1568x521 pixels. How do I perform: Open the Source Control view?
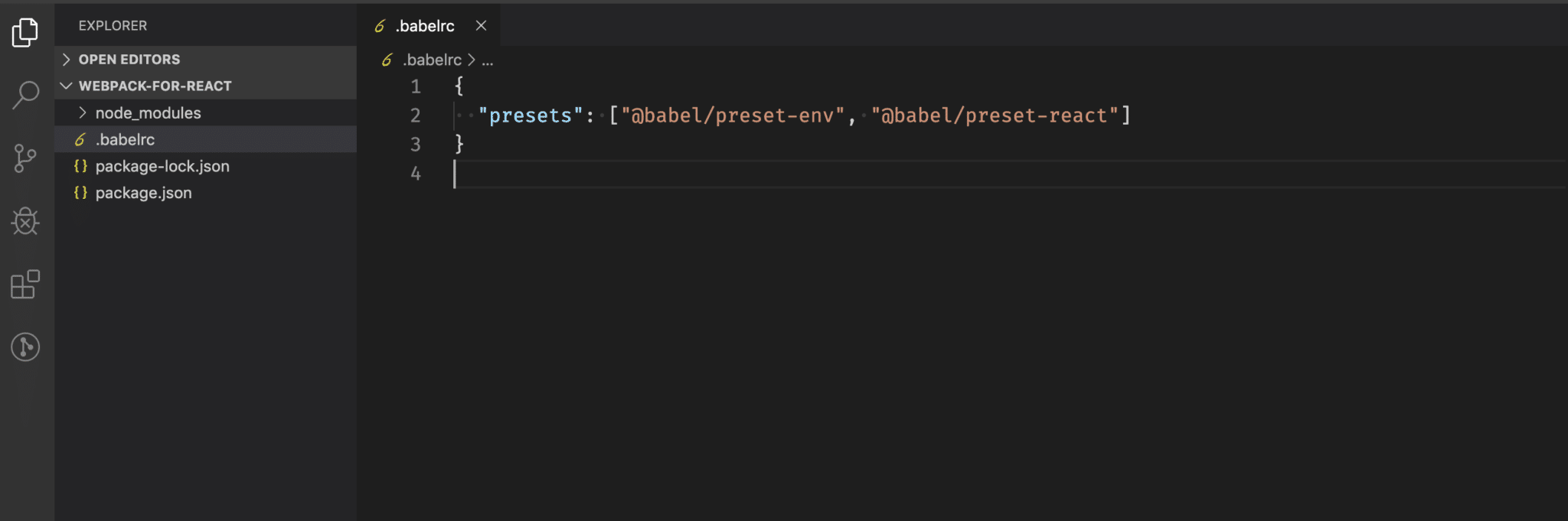point(27,158)
